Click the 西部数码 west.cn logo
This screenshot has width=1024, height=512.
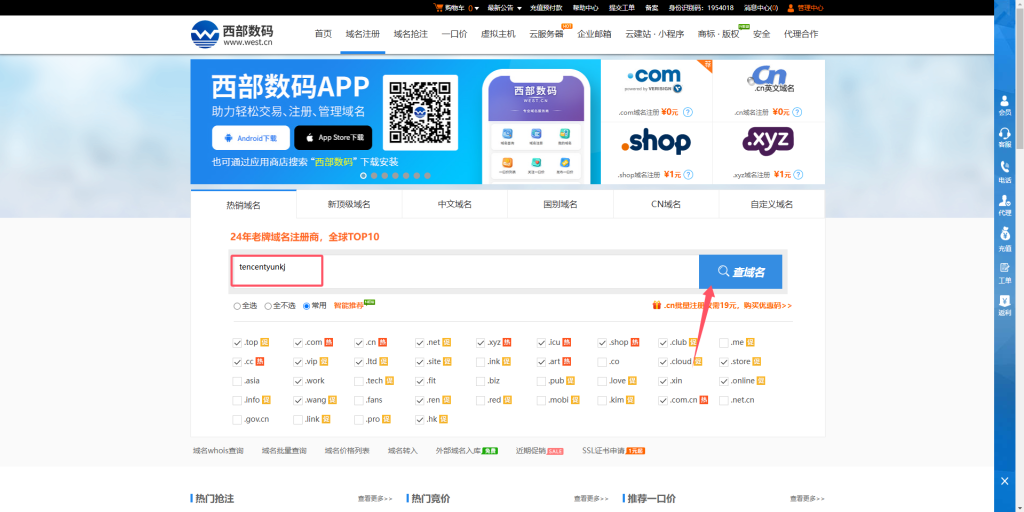pyautogui.click(x=232, y=34)
